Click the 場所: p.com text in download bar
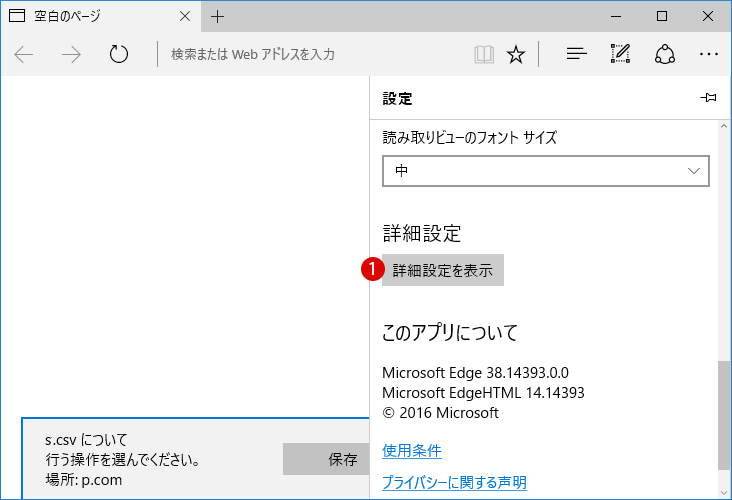 [x=84, y=479]
